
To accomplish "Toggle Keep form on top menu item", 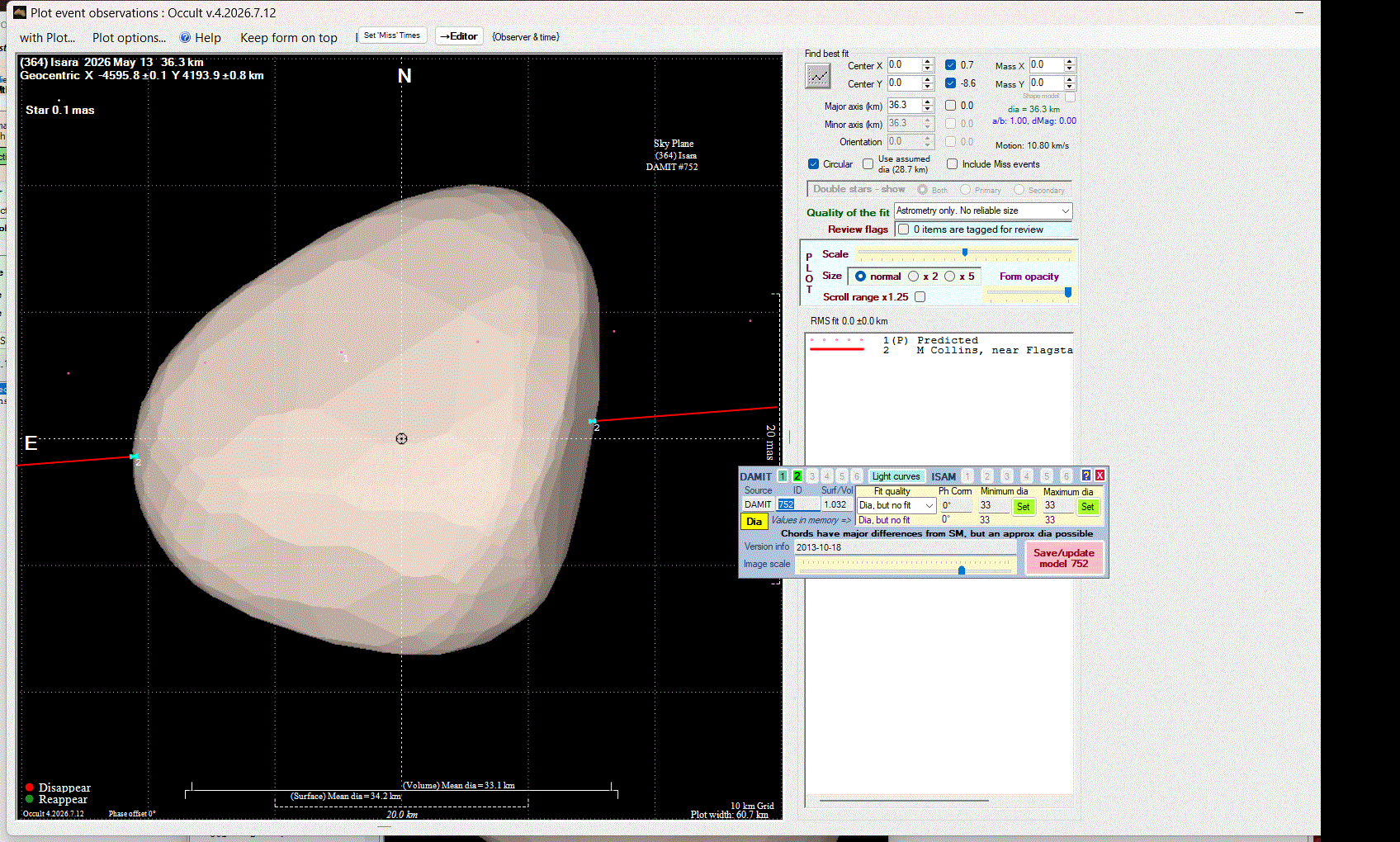I will pyautogui.click(x=289, y=37).
